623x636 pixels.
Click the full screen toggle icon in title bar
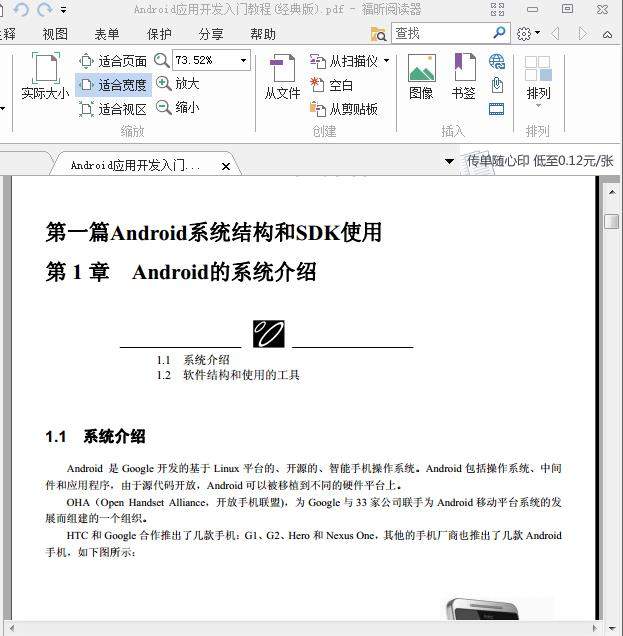click(497, 9)
